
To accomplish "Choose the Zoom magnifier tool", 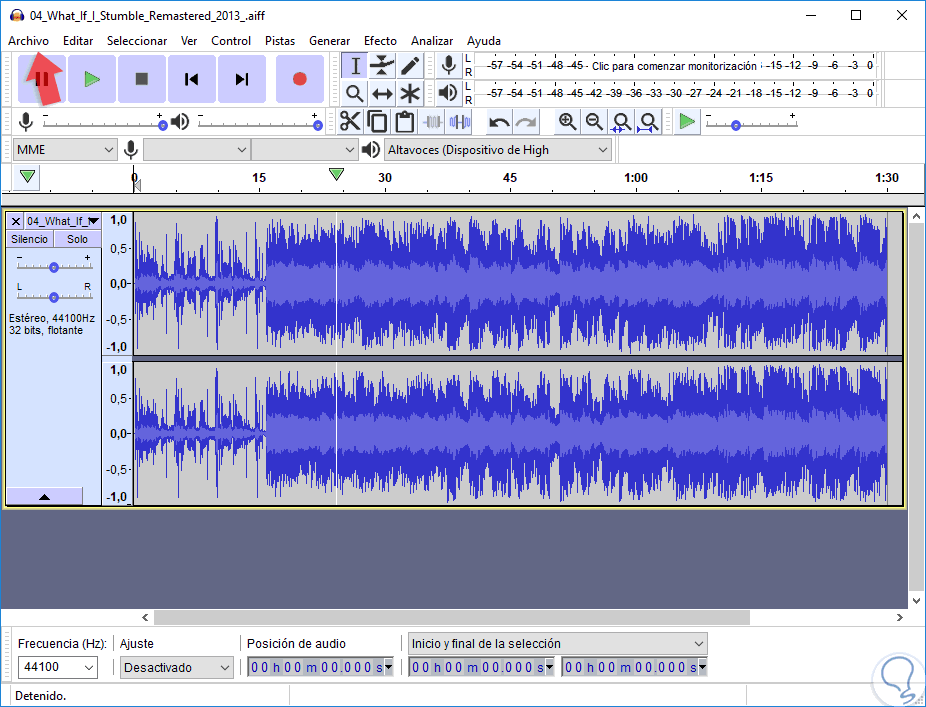I will click(354, 94).
